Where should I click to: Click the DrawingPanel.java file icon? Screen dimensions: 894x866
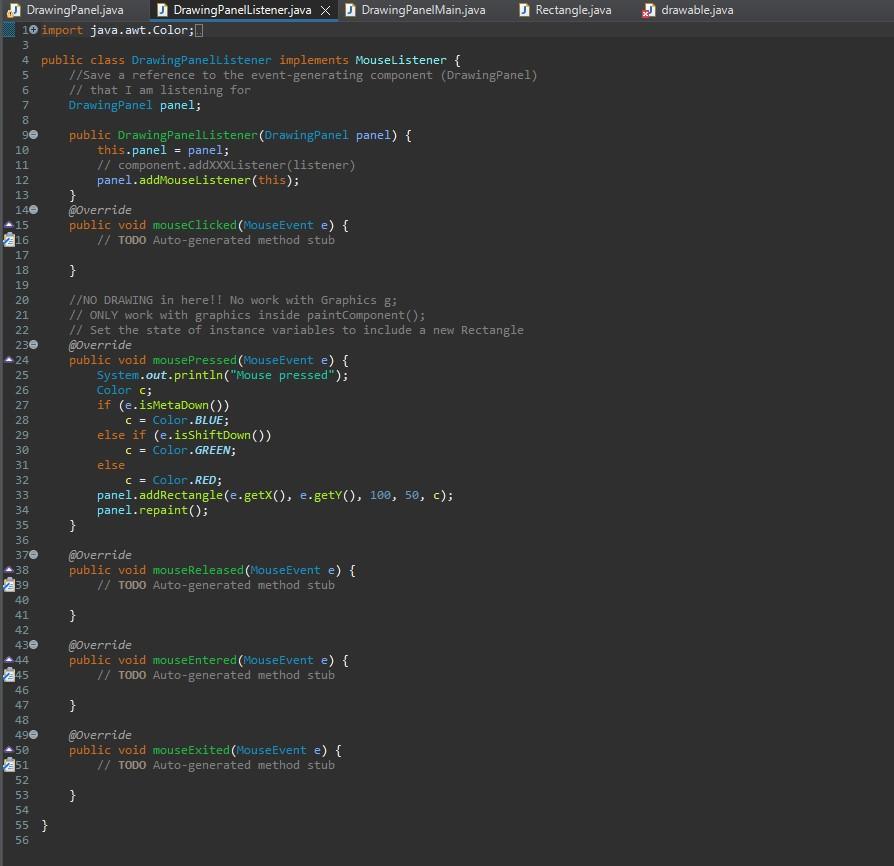point(14,10)
